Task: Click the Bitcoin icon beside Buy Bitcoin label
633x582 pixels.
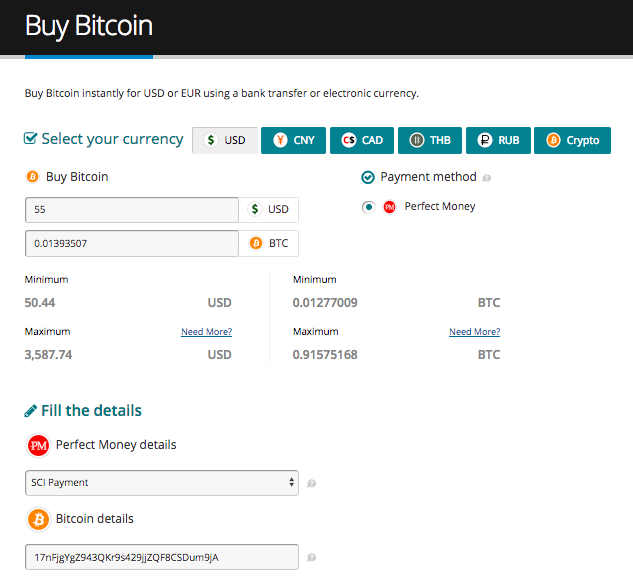Action: [x=32, y=177]
